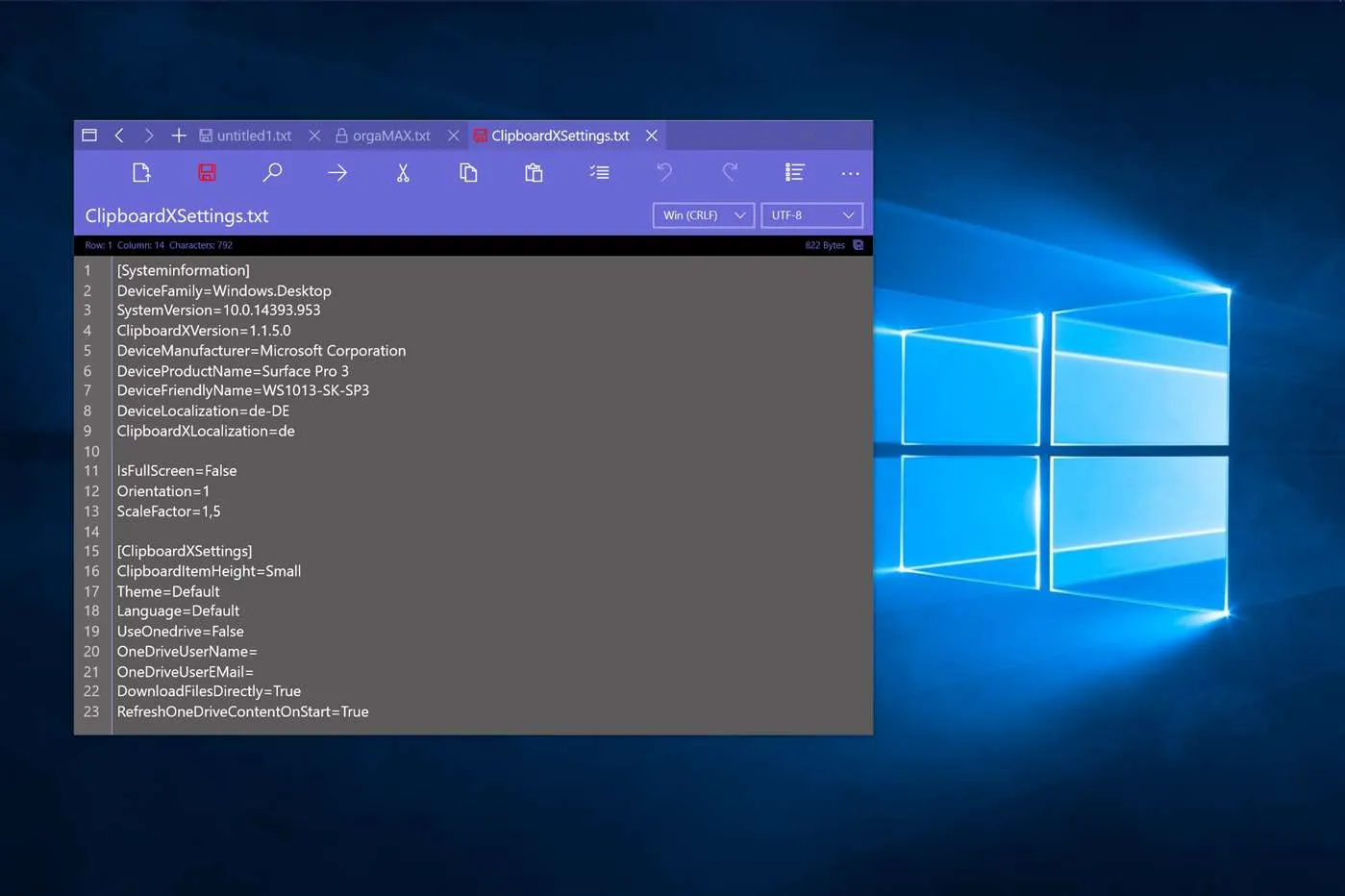Toggle line numbers with the numbered list icon
1345x896 pixels.
point(794,173)
